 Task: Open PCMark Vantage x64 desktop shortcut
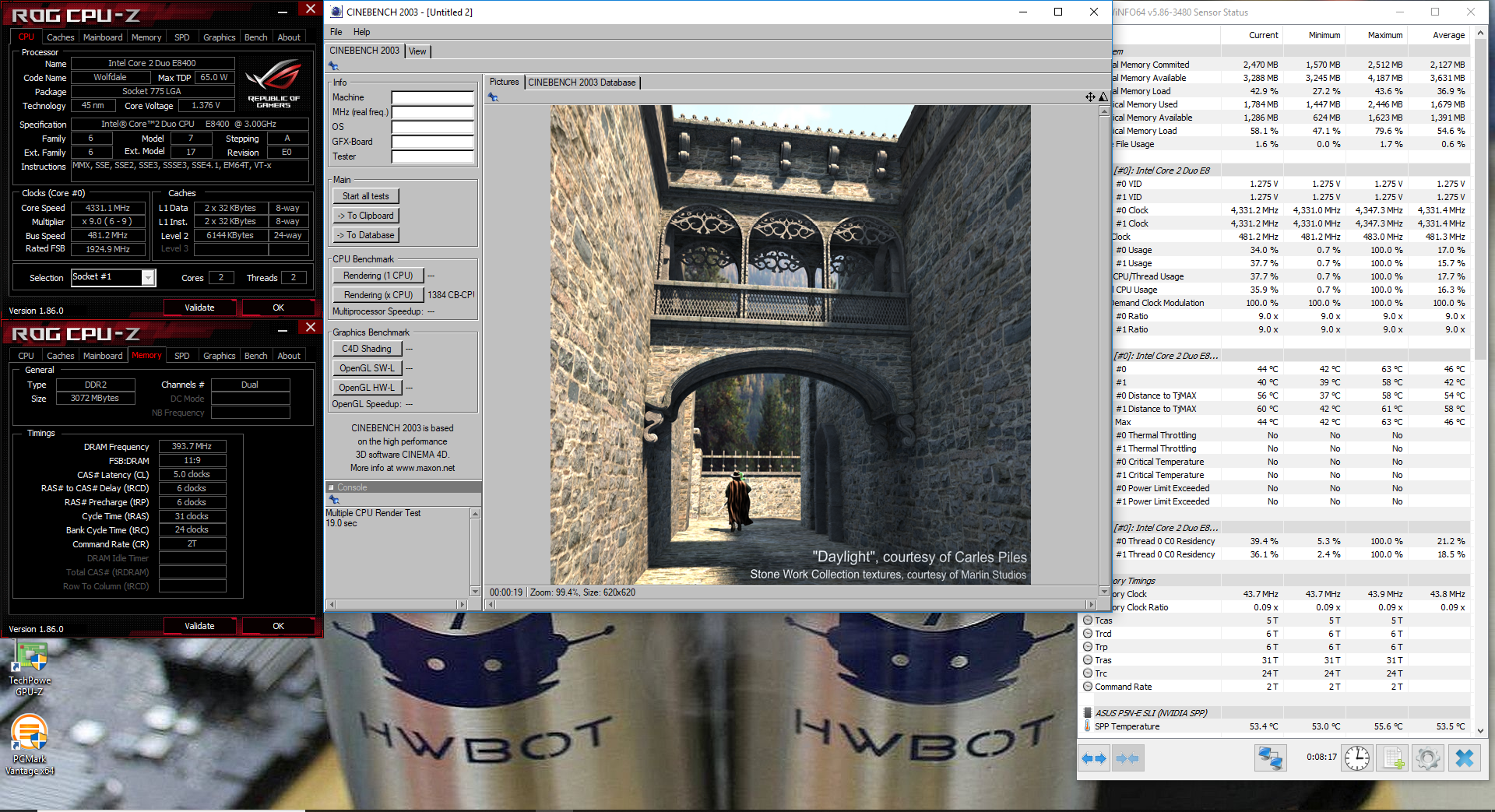(30, 746)
